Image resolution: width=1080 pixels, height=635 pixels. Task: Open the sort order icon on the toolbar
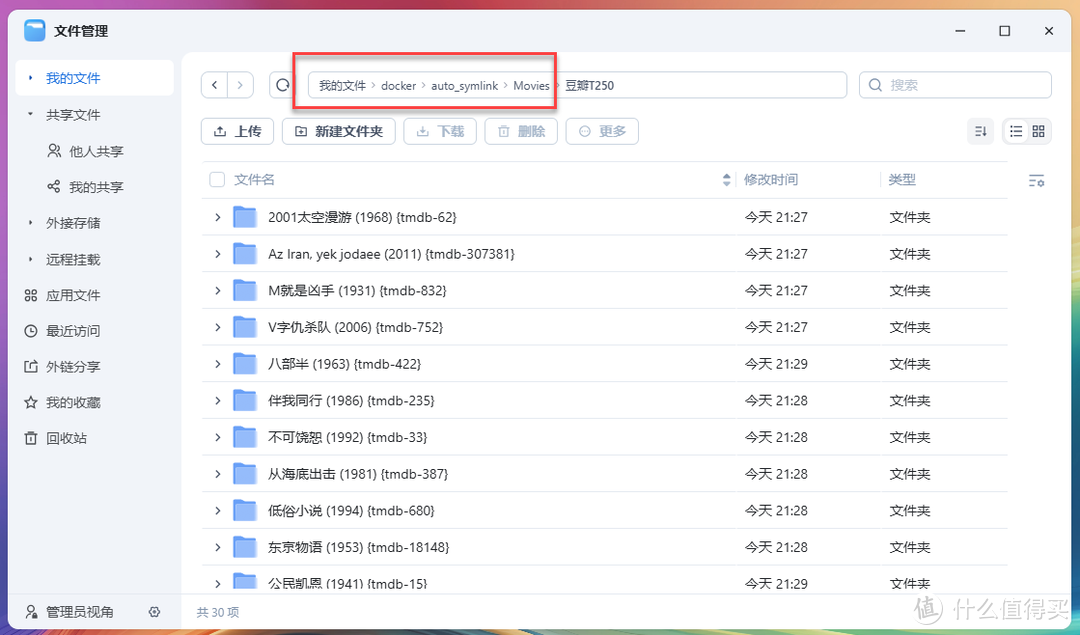[x=979, y=131]
